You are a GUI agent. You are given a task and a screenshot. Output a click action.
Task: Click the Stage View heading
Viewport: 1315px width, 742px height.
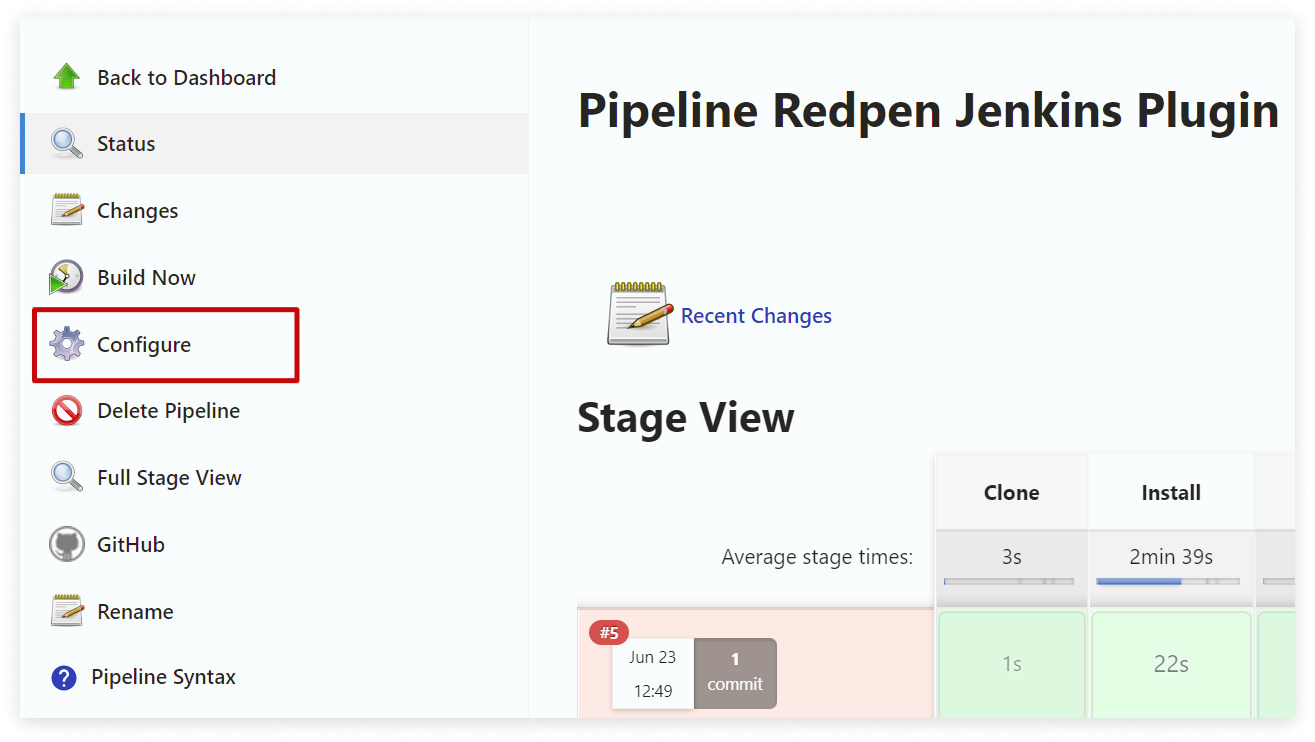pyautogui.click(x=686, y=418)
